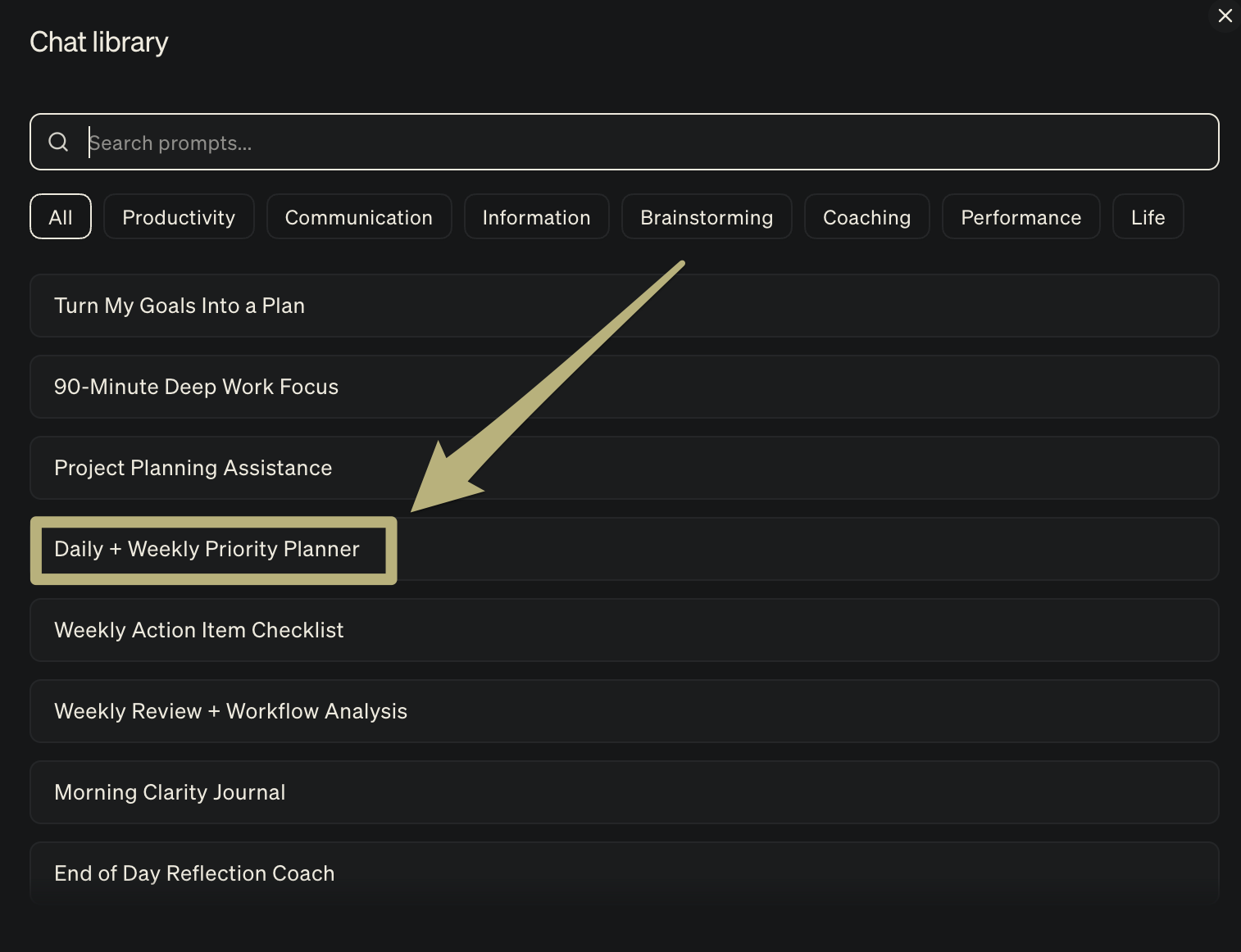Select the Performance filter chip

click(x=1021, y=217)
